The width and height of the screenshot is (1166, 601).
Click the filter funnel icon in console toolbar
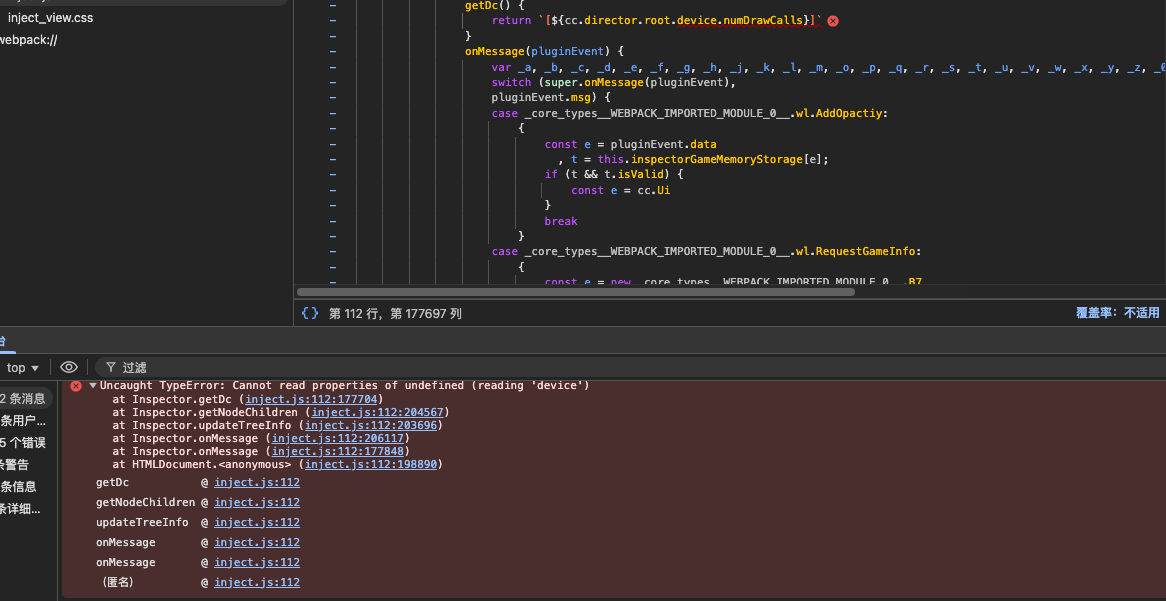(111, 367)
